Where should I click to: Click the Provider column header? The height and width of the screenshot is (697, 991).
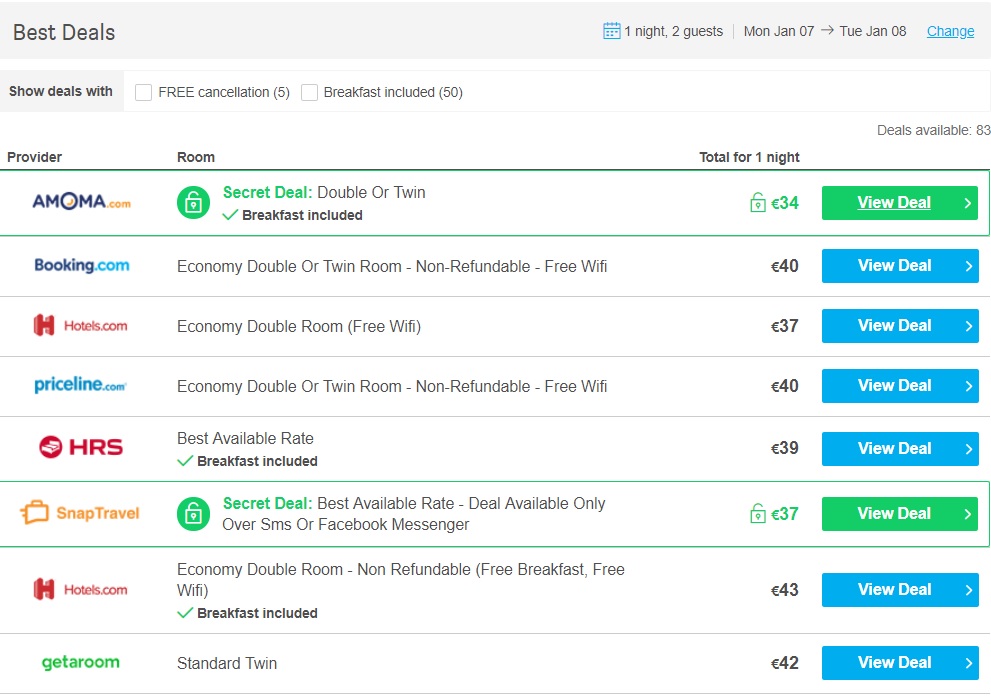pos(34,157)
